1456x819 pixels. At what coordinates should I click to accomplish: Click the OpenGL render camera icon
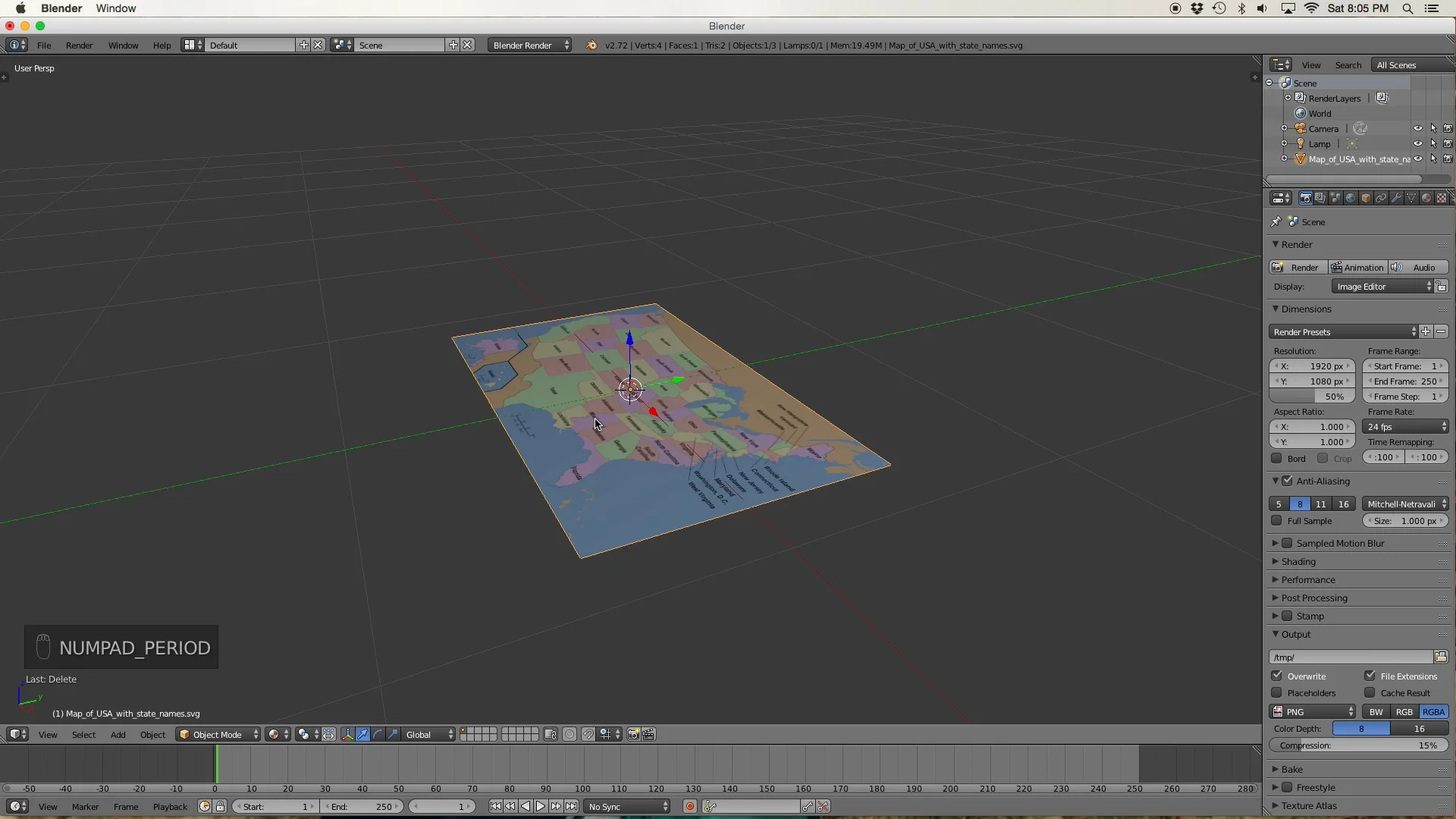click(x=633, y=734)
